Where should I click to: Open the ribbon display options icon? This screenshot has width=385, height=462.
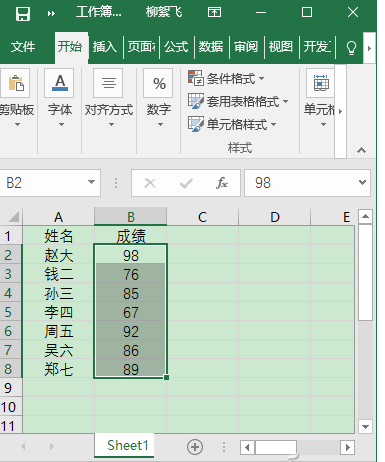click(214, 13)
